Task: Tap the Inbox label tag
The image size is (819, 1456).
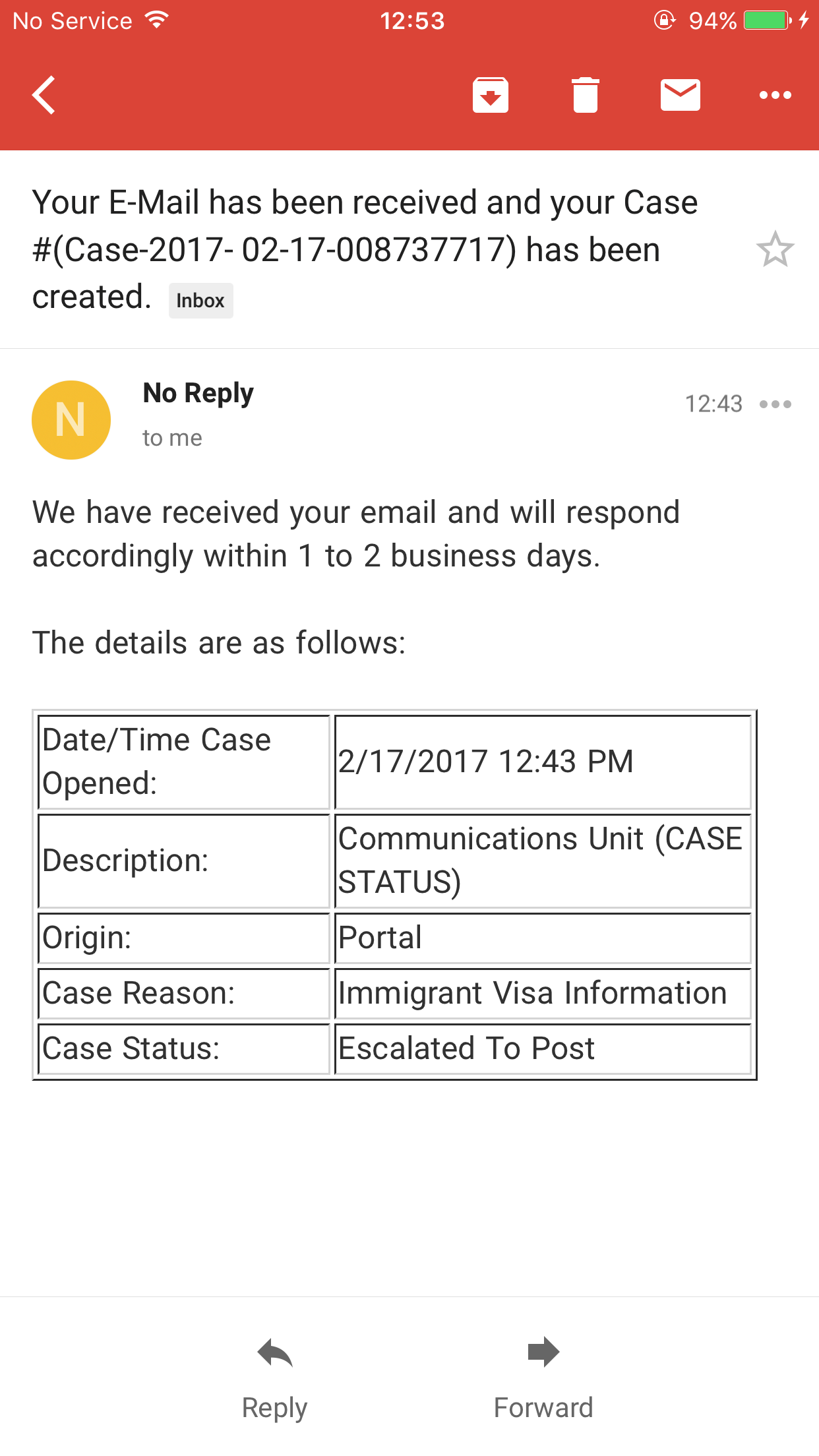Action: point(200,301)
